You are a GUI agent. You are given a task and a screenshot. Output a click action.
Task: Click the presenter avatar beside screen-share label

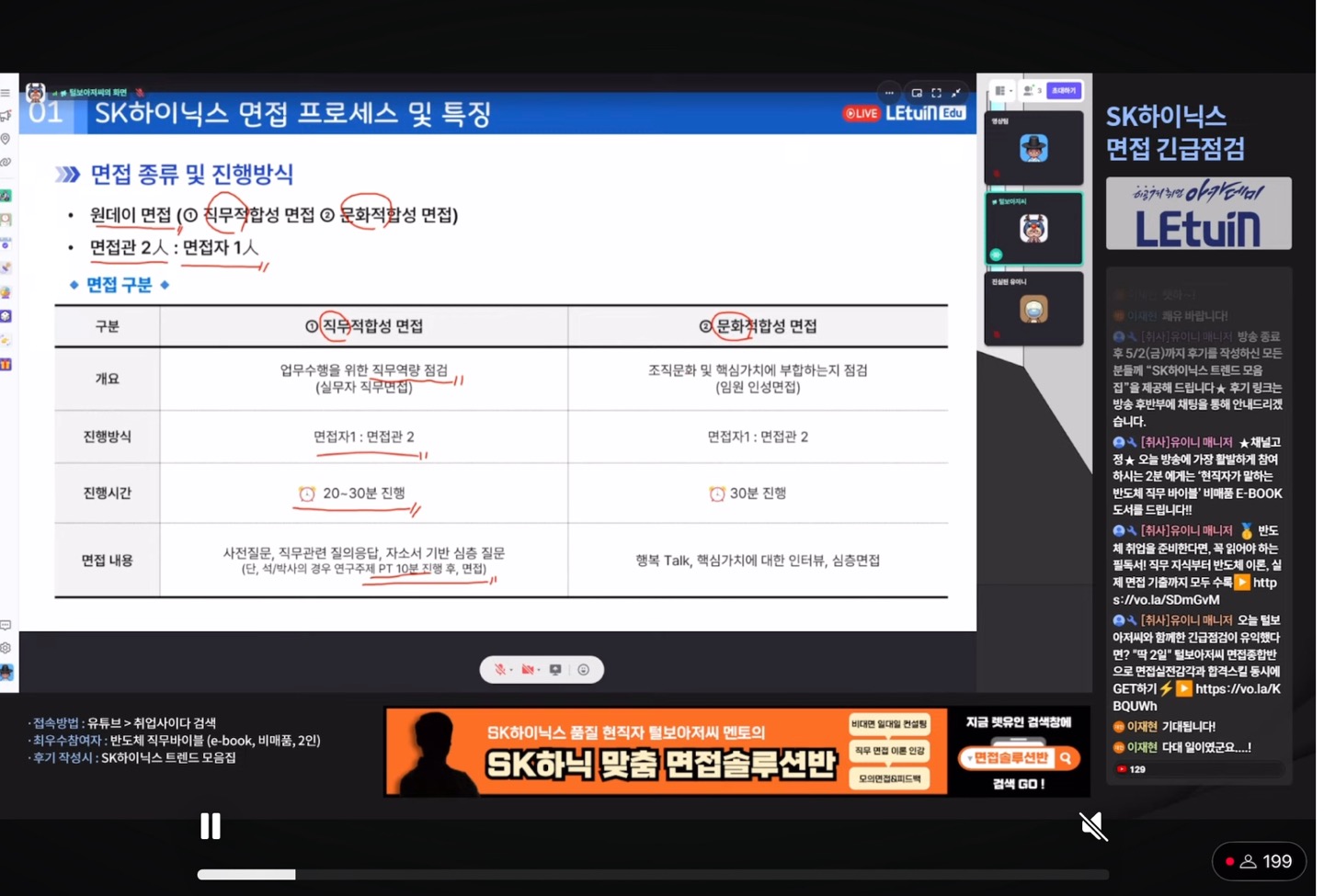pos(35,92)
